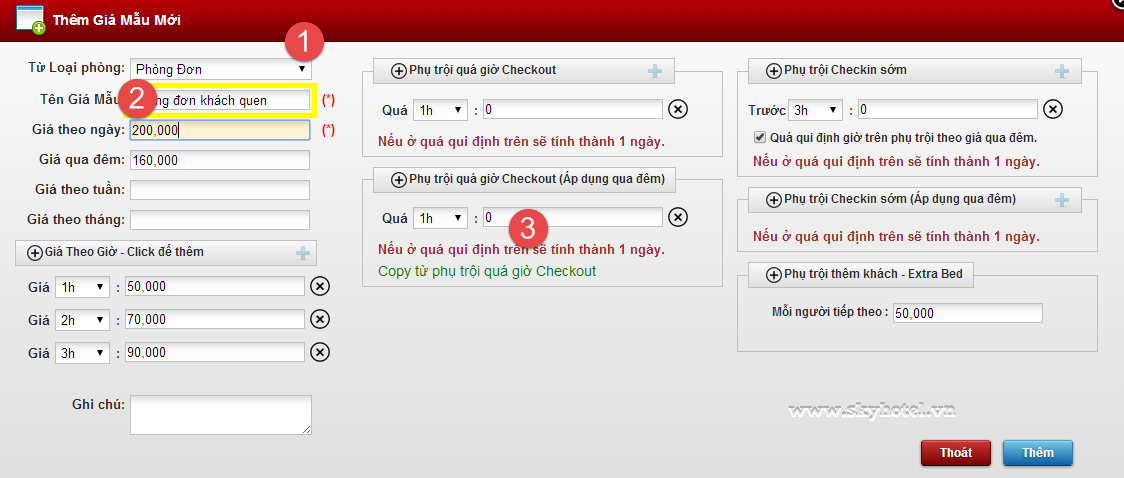Remove the late Checkout surcharge row
Image resolution: width=1124 pixels, height=478 pixels.
(x=677, y=109)
